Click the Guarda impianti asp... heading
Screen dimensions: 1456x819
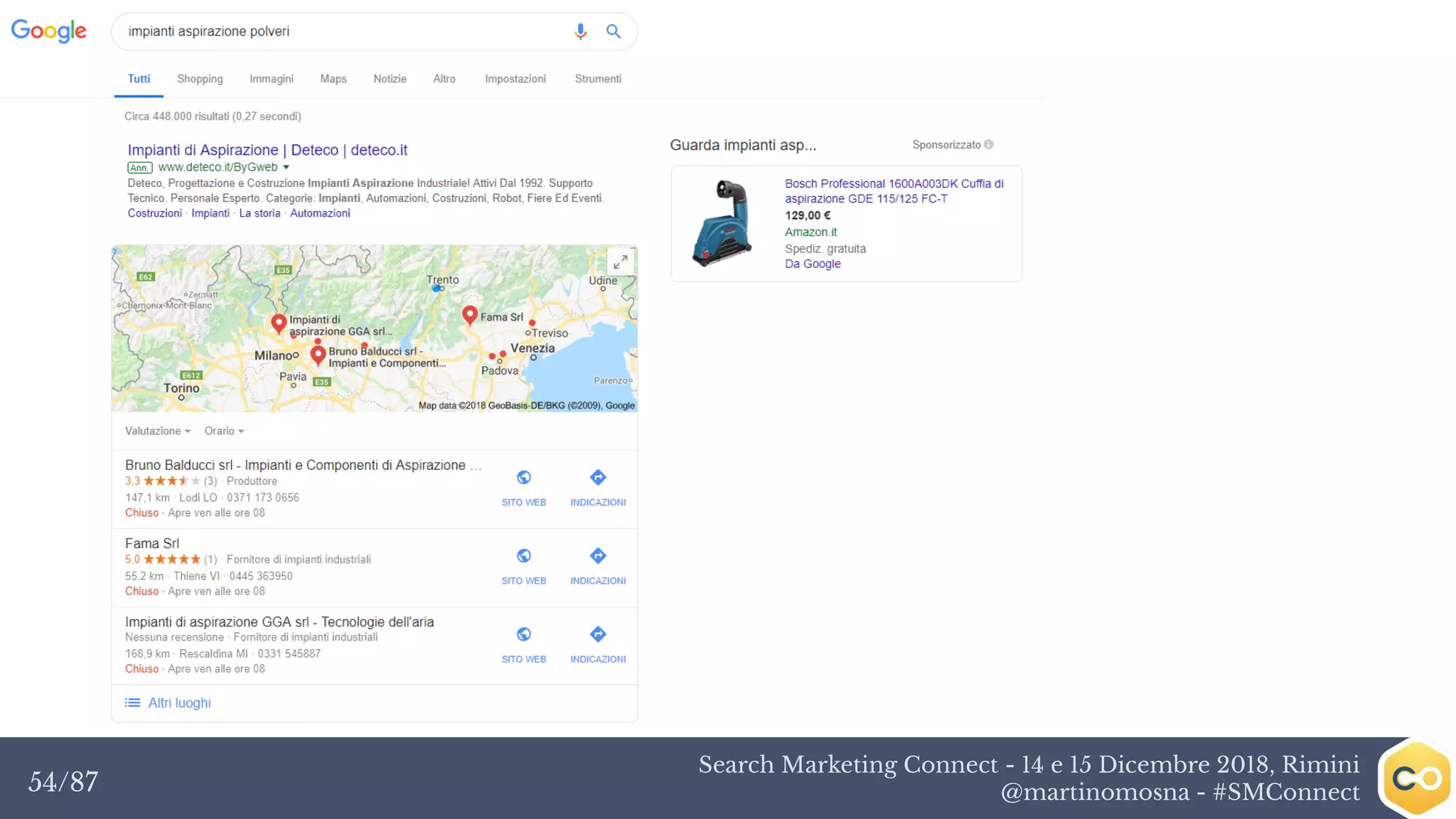click(743, 145)
